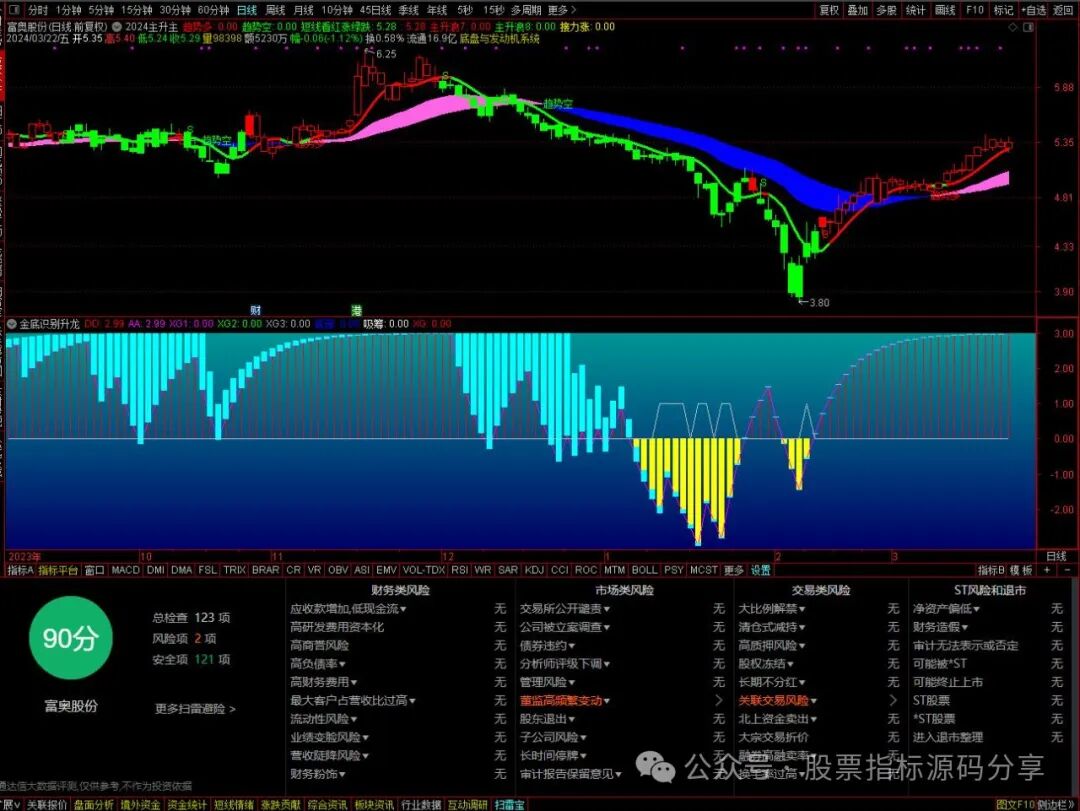Select the MACD indicator tab
This screenshot has width=1080, height=811.
click(125, 570)
